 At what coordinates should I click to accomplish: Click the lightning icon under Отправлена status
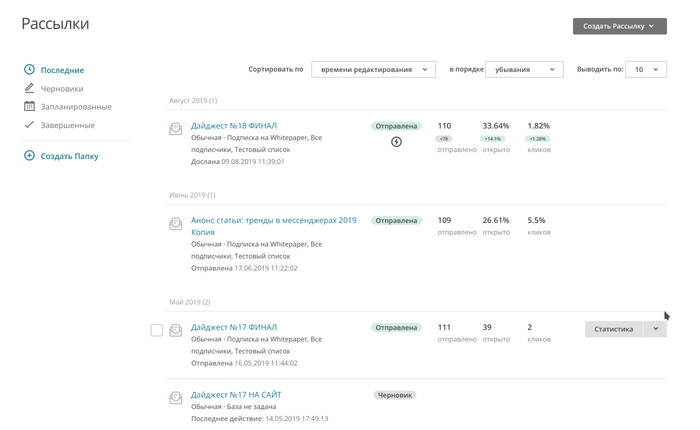click(x=396, y=142)
